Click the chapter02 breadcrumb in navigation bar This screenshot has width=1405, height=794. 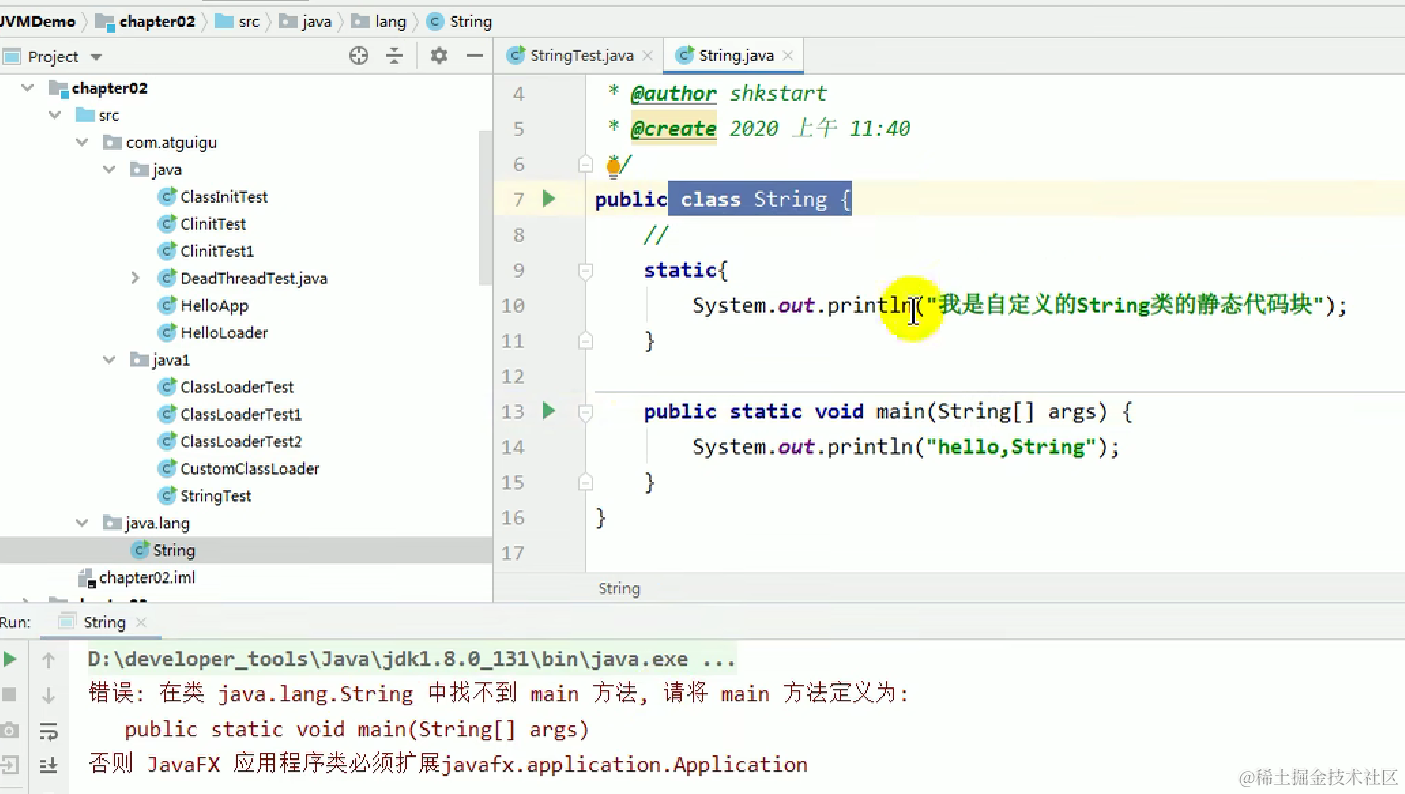click(156, 21)
